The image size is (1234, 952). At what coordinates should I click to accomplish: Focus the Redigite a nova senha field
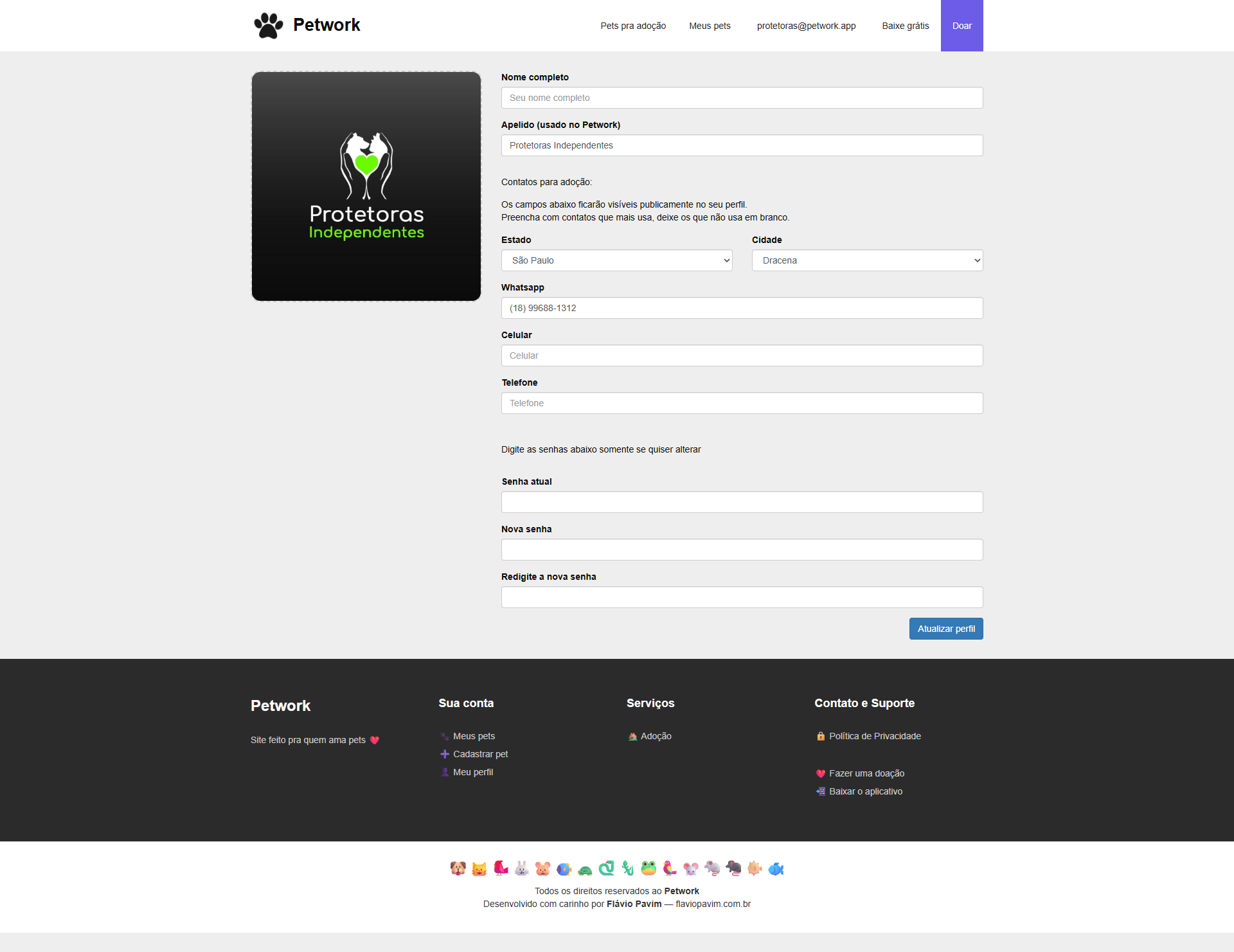(x=742, y=597)
